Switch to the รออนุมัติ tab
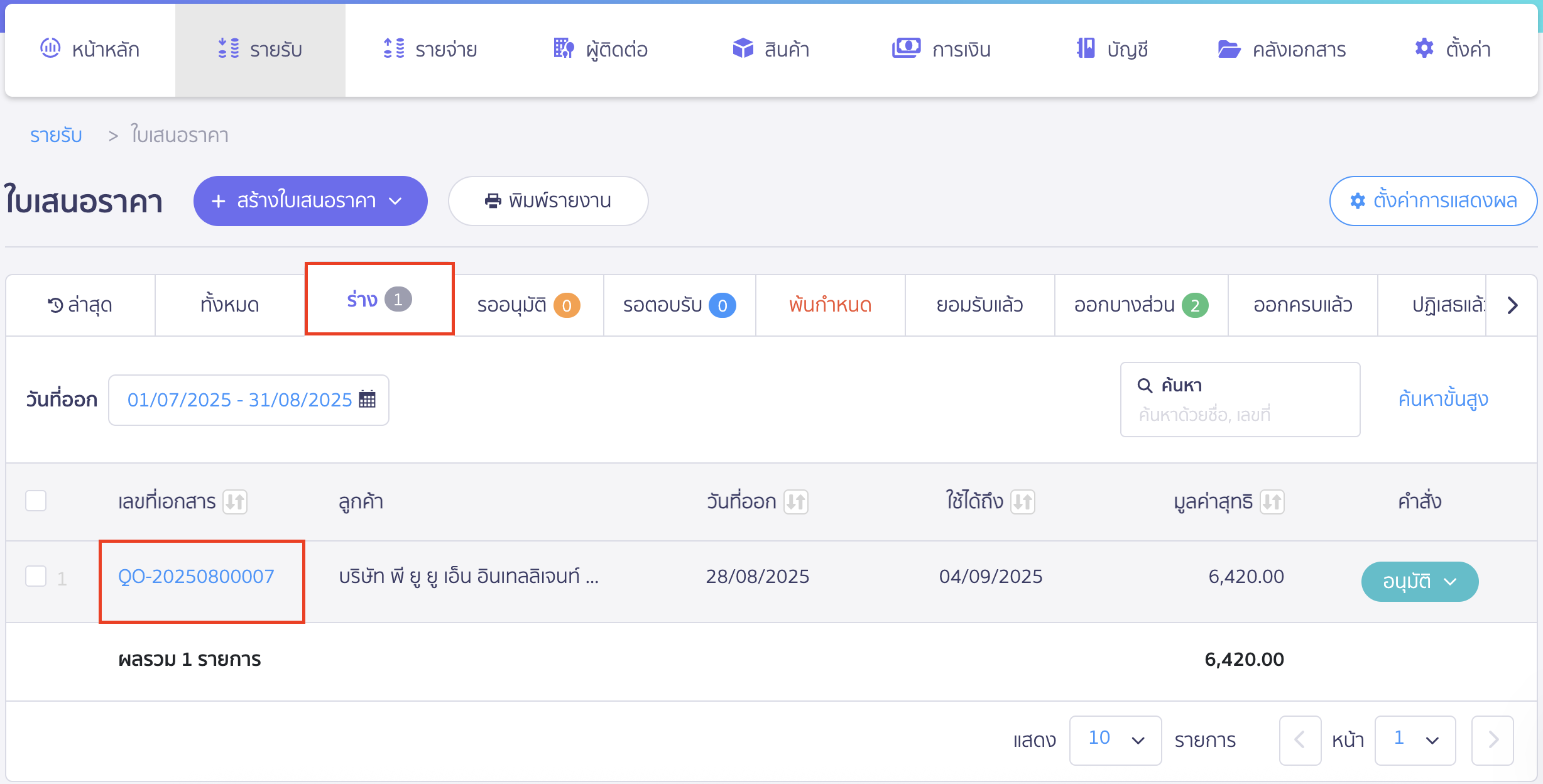 528,305
